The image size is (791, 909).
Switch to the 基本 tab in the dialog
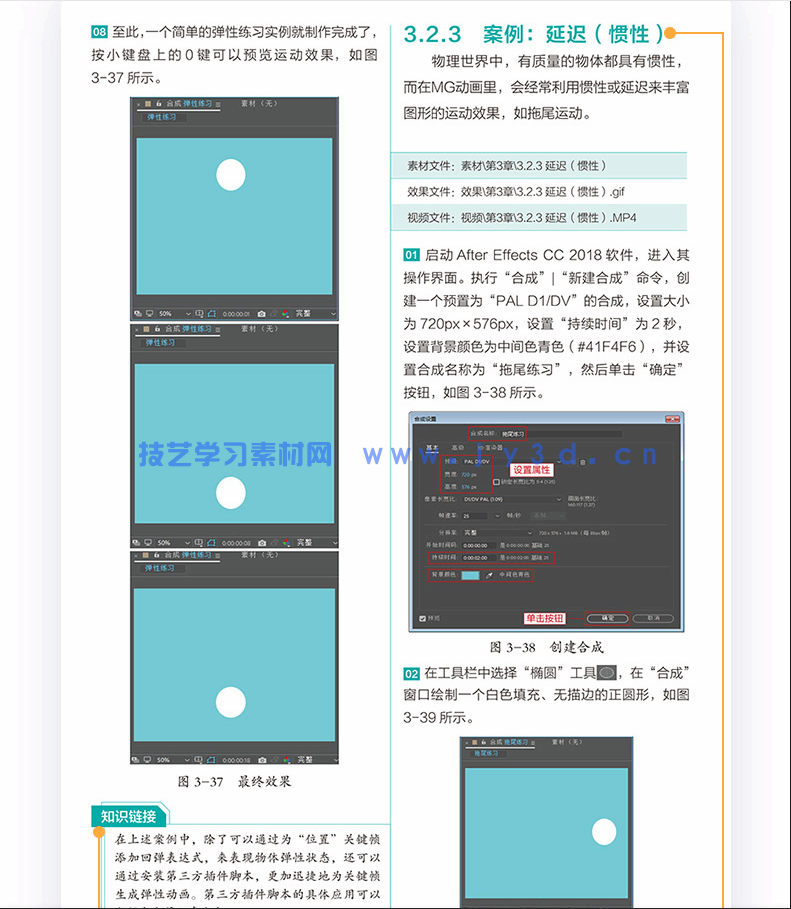coord(432,448)
